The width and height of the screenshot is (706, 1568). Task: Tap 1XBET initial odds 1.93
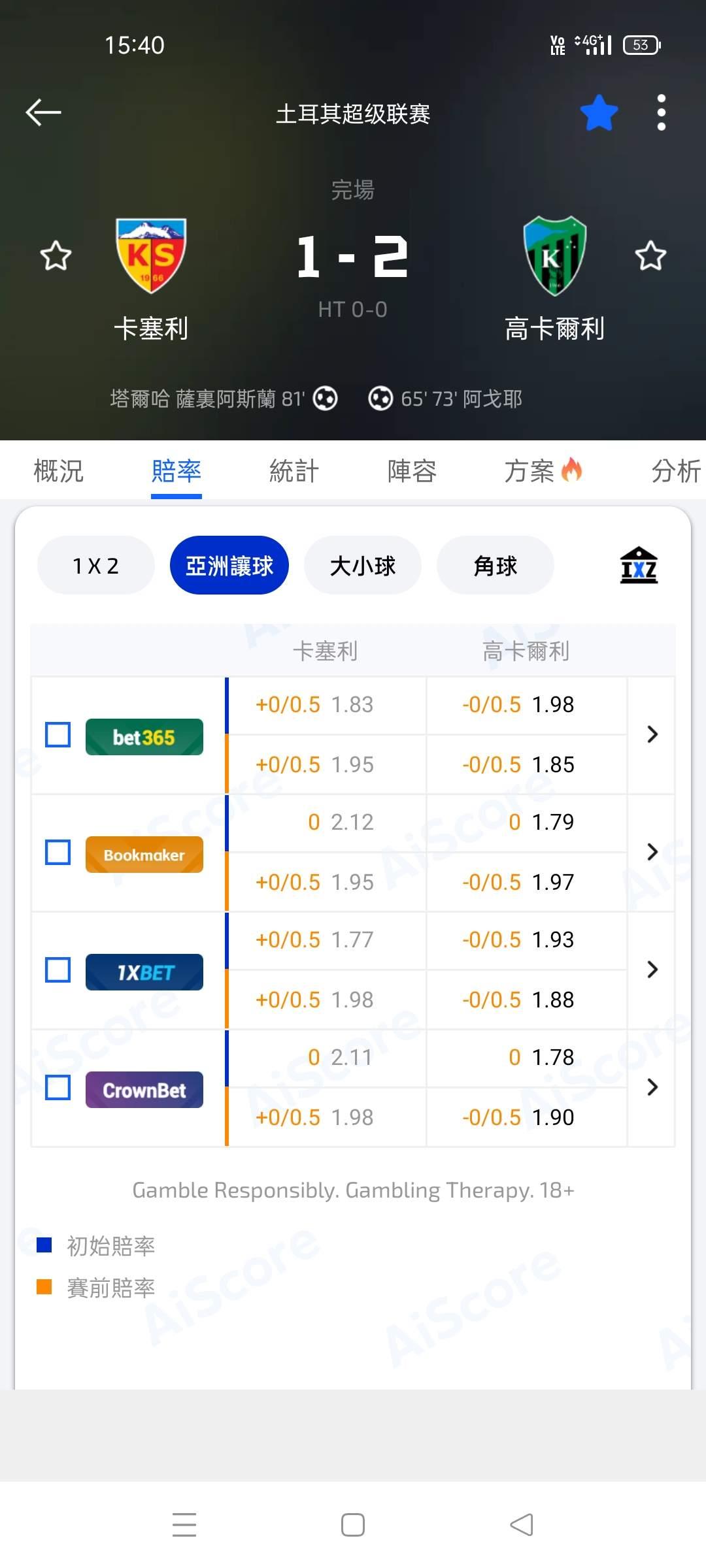click(x=553, y=939)
